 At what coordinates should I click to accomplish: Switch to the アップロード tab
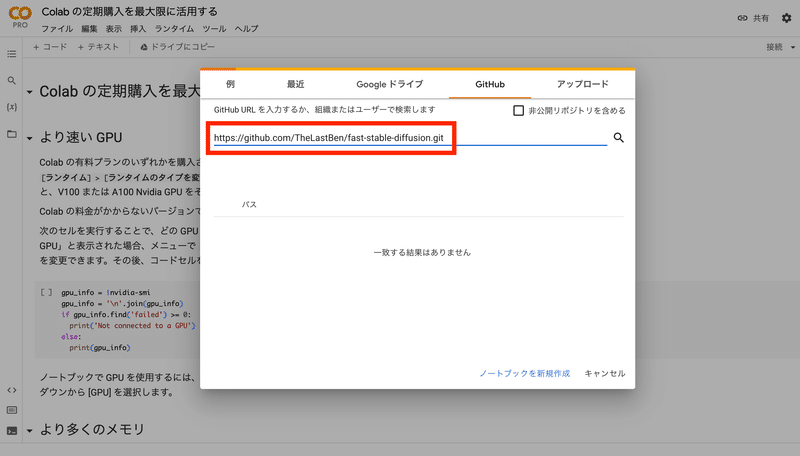[583, 84]
